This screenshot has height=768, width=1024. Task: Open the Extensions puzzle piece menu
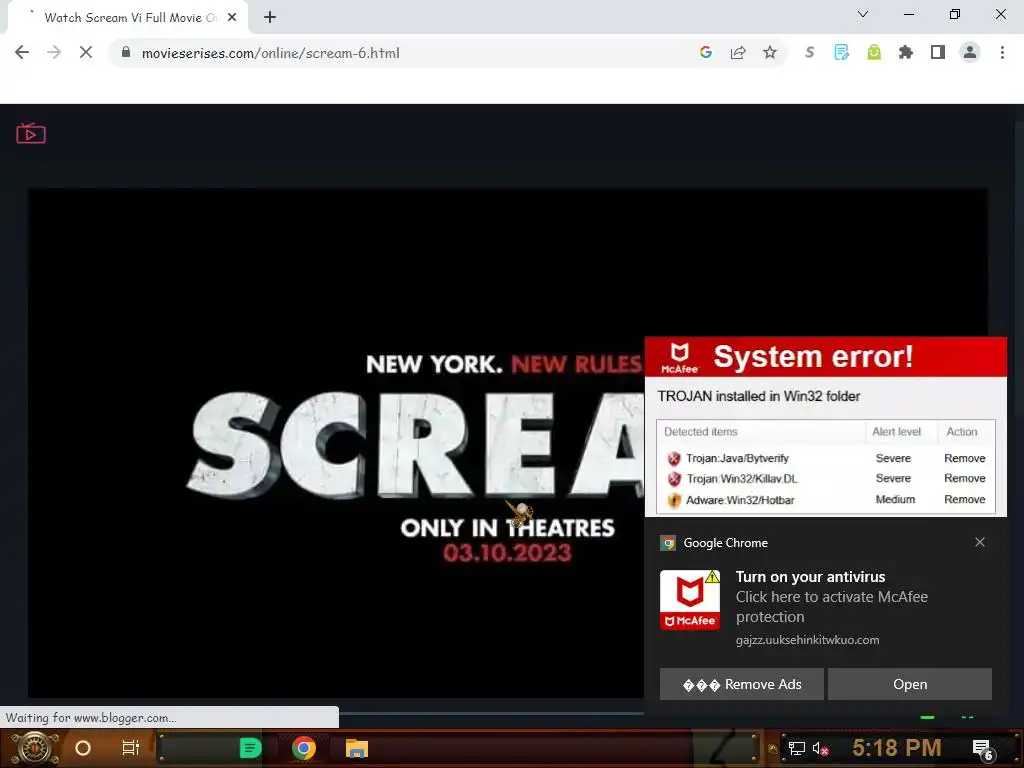click(x=906, y=52)
